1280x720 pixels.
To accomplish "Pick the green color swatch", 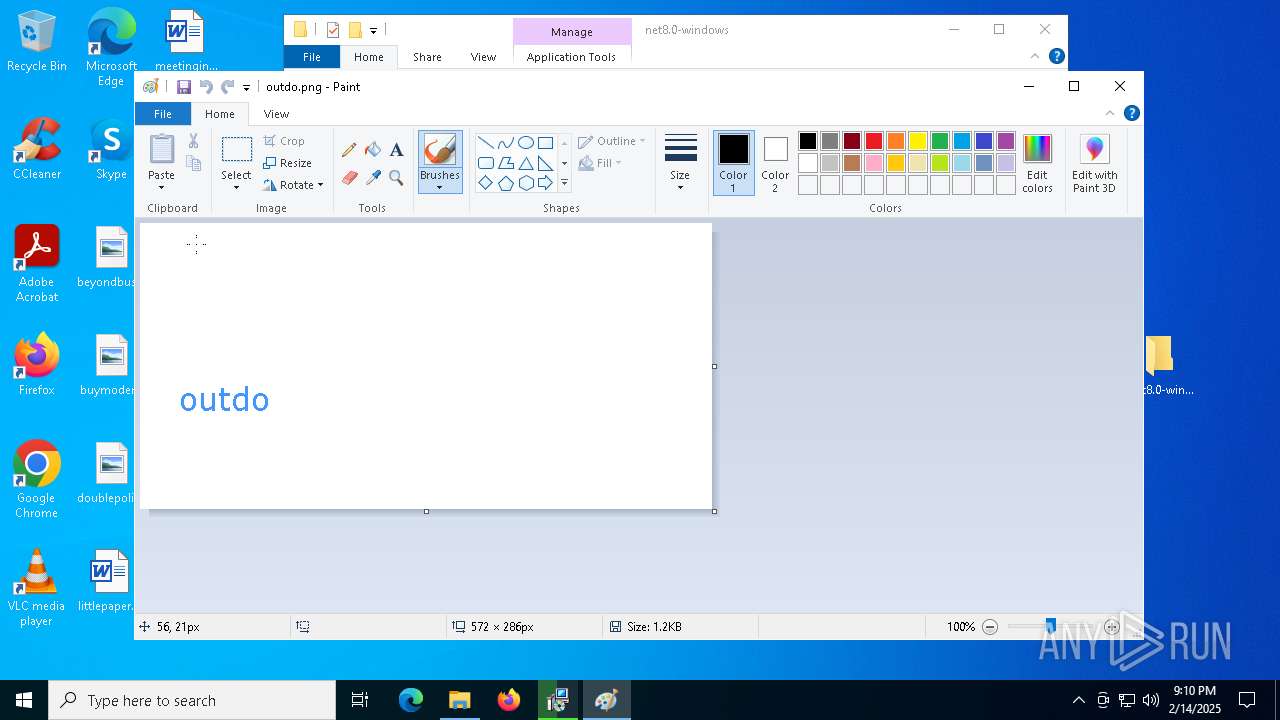I will tap(940, 141).
